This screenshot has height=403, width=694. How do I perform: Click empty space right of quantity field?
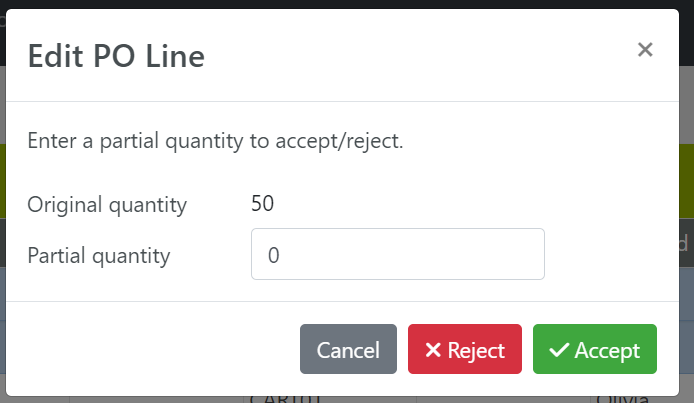(610, 255)
